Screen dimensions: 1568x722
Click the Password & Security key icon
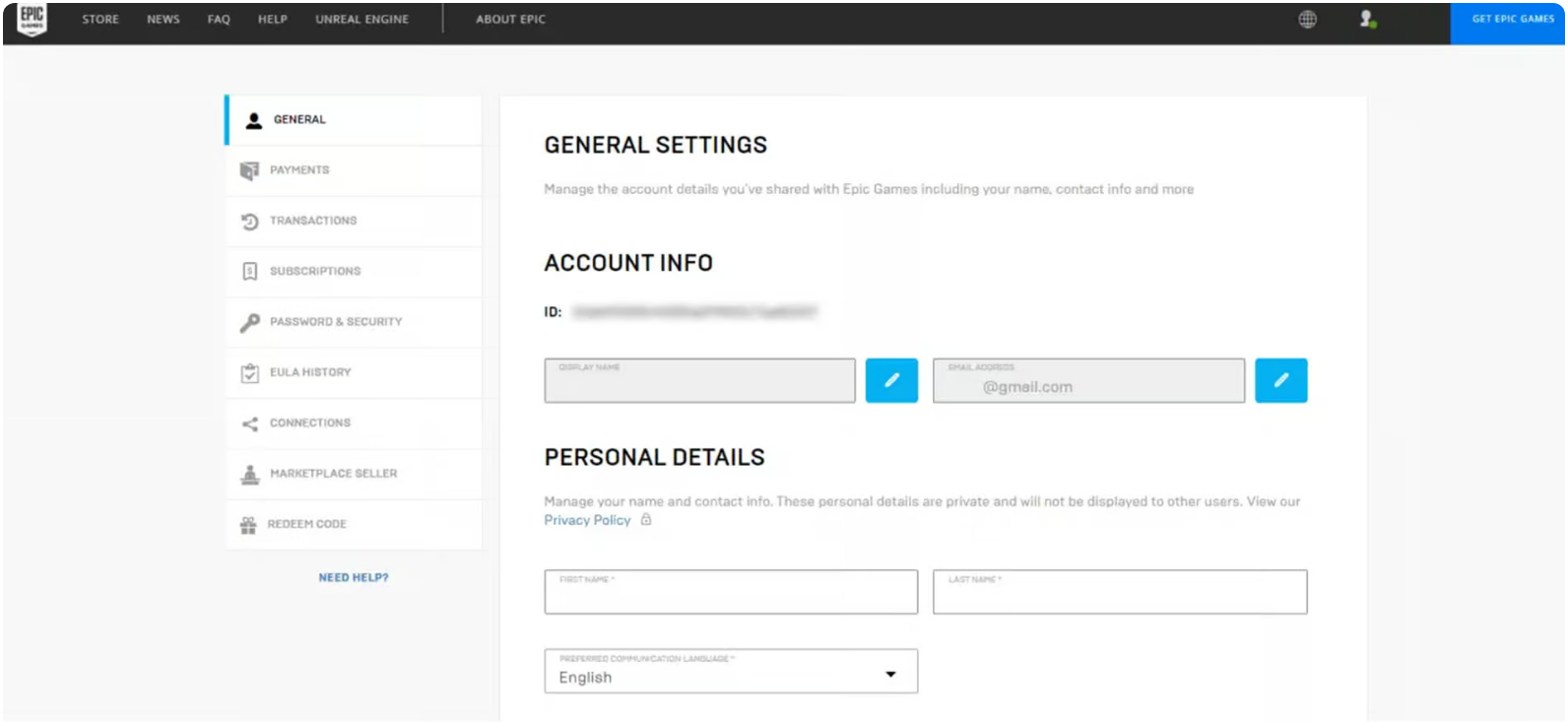pyautogui.click(x=249, y=322)
